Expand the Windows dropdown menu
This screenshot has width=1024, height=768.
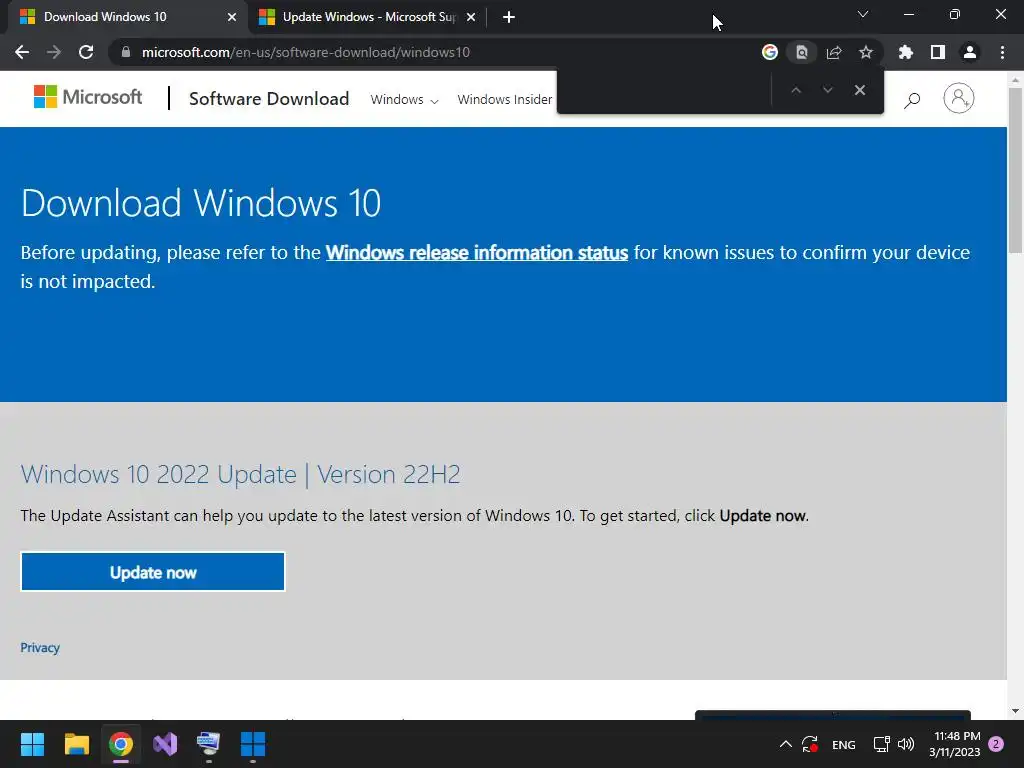pyautogui.click(x=404, y=99)
